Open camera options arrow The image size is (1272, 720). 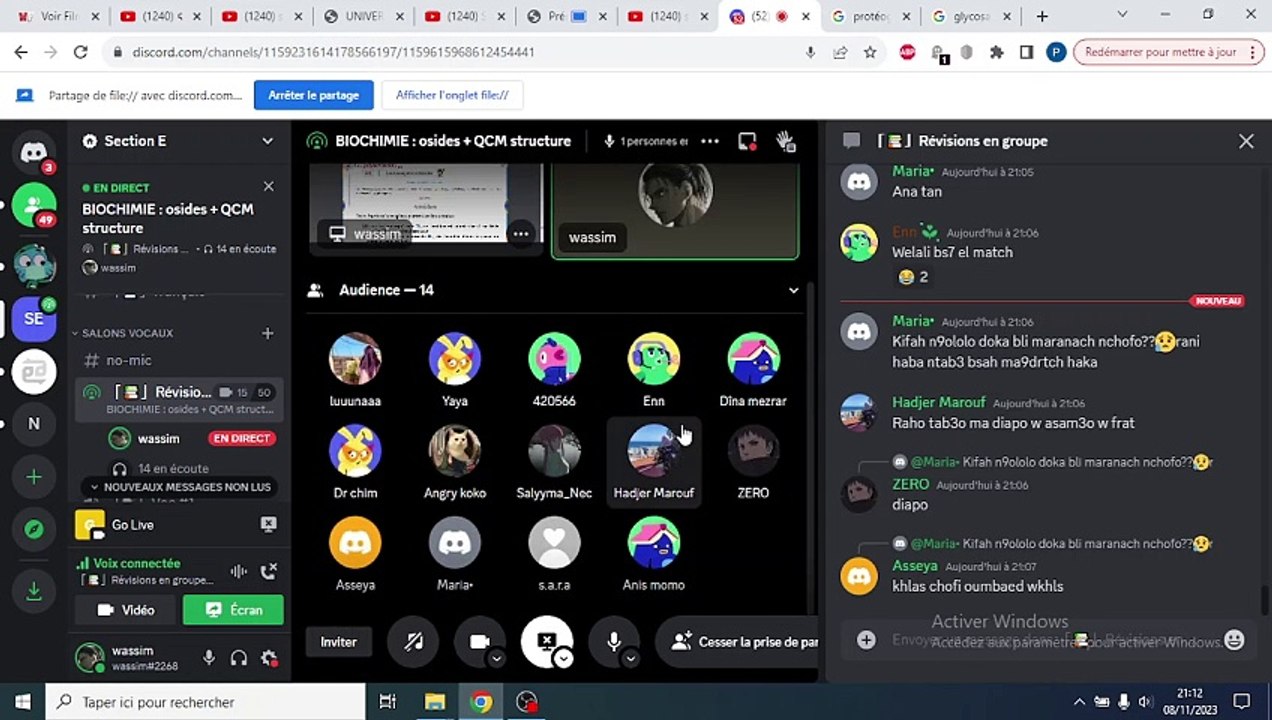497,658
